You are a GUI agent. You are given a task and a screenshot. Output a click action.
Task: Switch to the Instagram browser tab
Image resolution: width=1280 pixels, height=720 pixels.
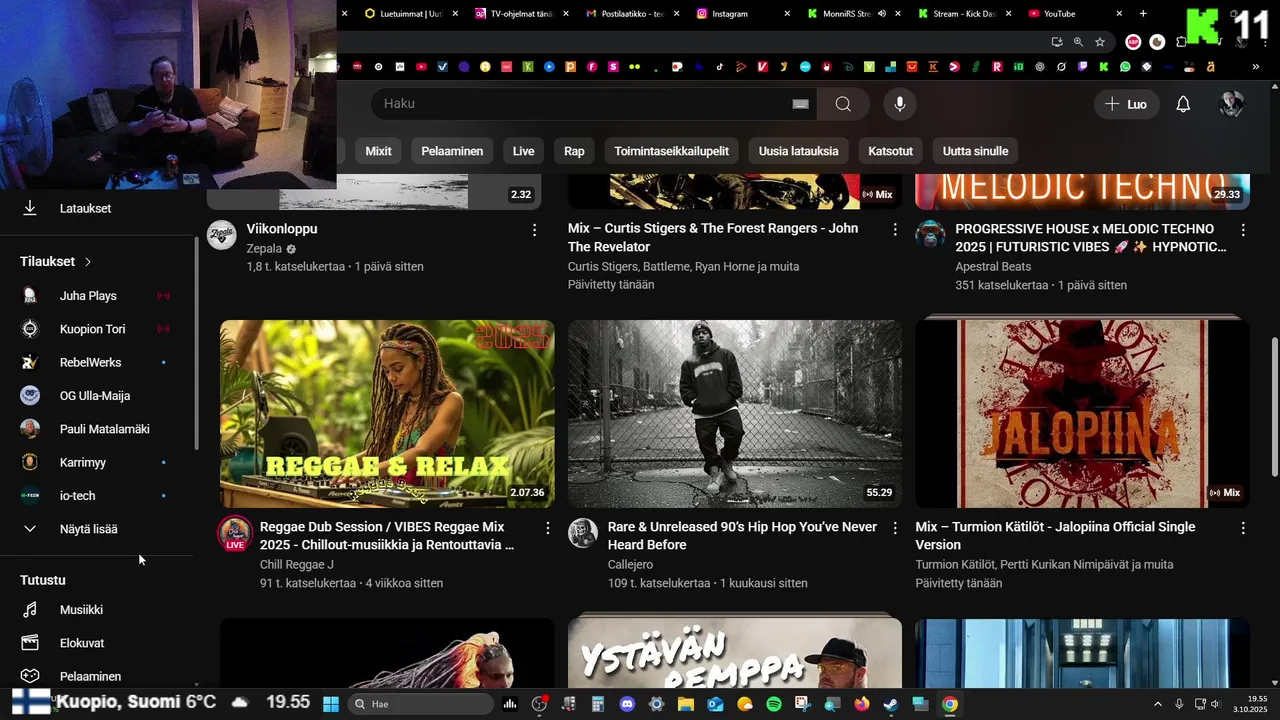(740, 14)
